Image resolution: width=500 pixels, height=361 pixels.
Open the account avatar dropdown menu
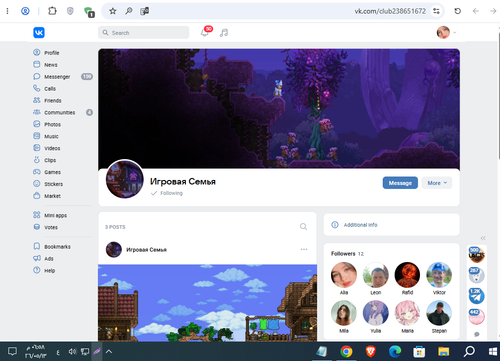[446, 32]
